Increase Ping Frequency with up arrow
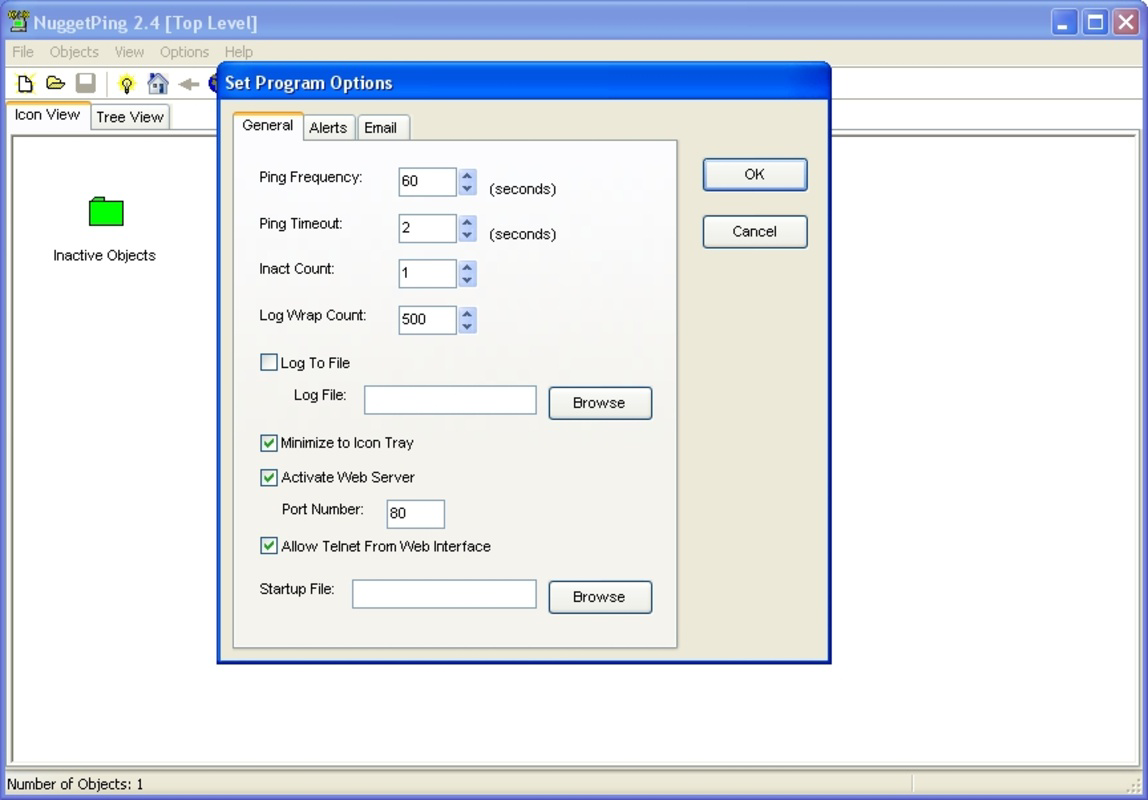The image size is (1148, 800). (x=467, y=176)
